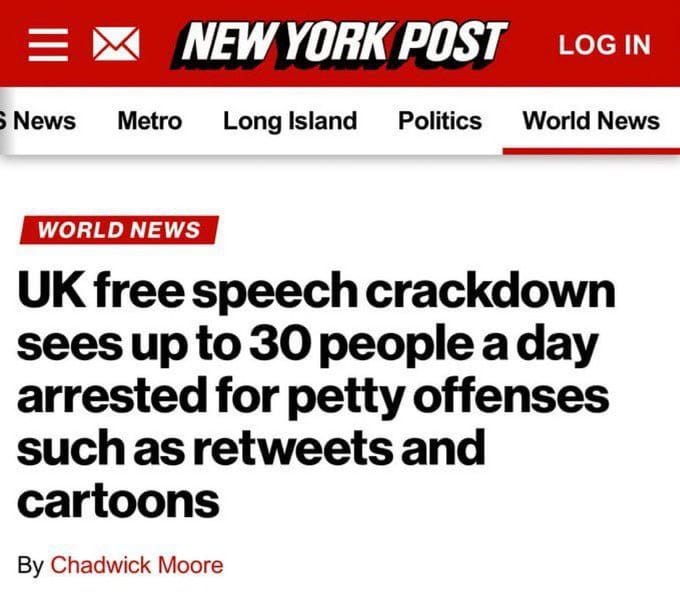This screenshot has width=680, height=592.
Task: Open the Politics section tab
Action: pos(440,121)
